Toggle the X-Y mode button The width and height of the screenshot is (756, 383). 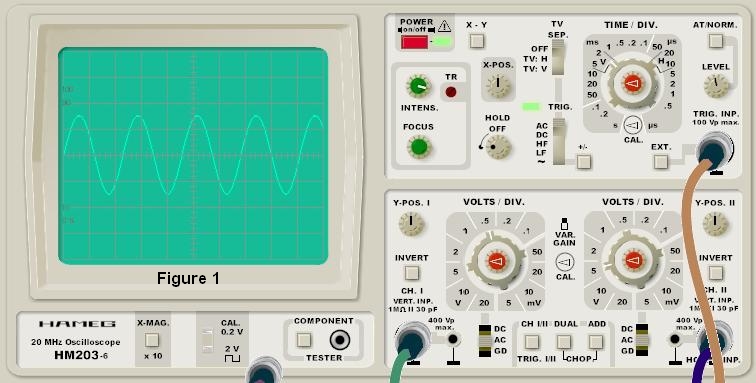(477, 41)
